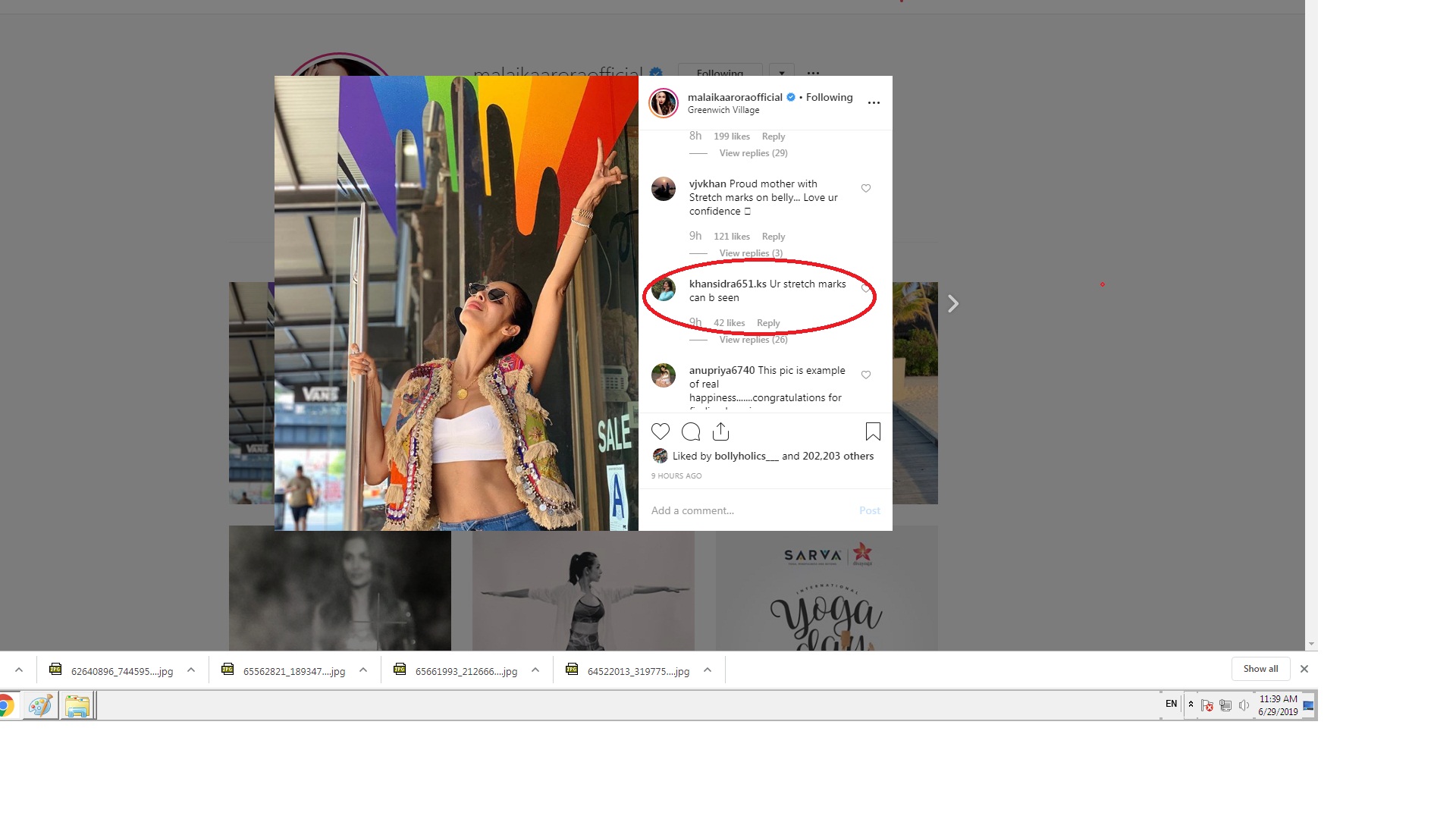Image resolution: width=1456 pixels, height=819 pixels.
Task: Click the 9 HOURS AGO timestamp
Action: tap(676, 476)
